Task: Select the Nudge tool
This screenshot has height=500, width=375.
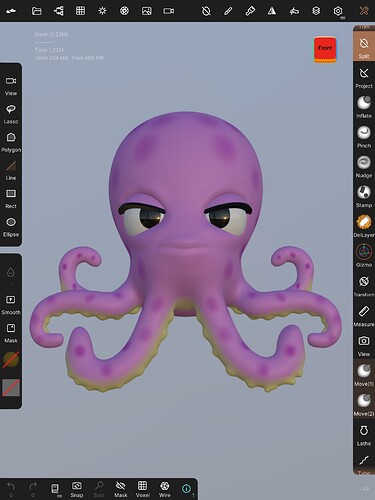Action: click(x=364, y=167)
